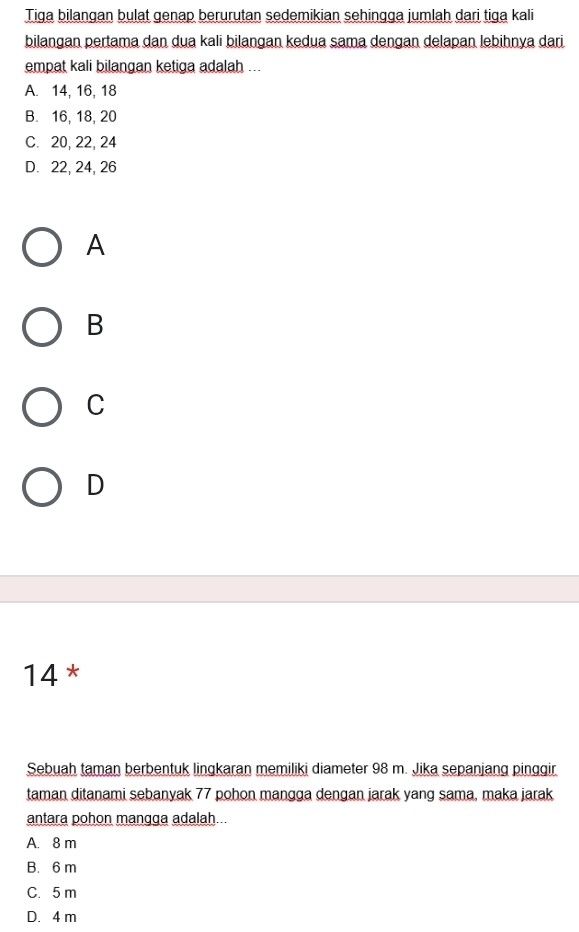This screenshot has height=932, width=579.
Task: Click the answer line C. 20, 22, 24
Action: pos(71,142)
